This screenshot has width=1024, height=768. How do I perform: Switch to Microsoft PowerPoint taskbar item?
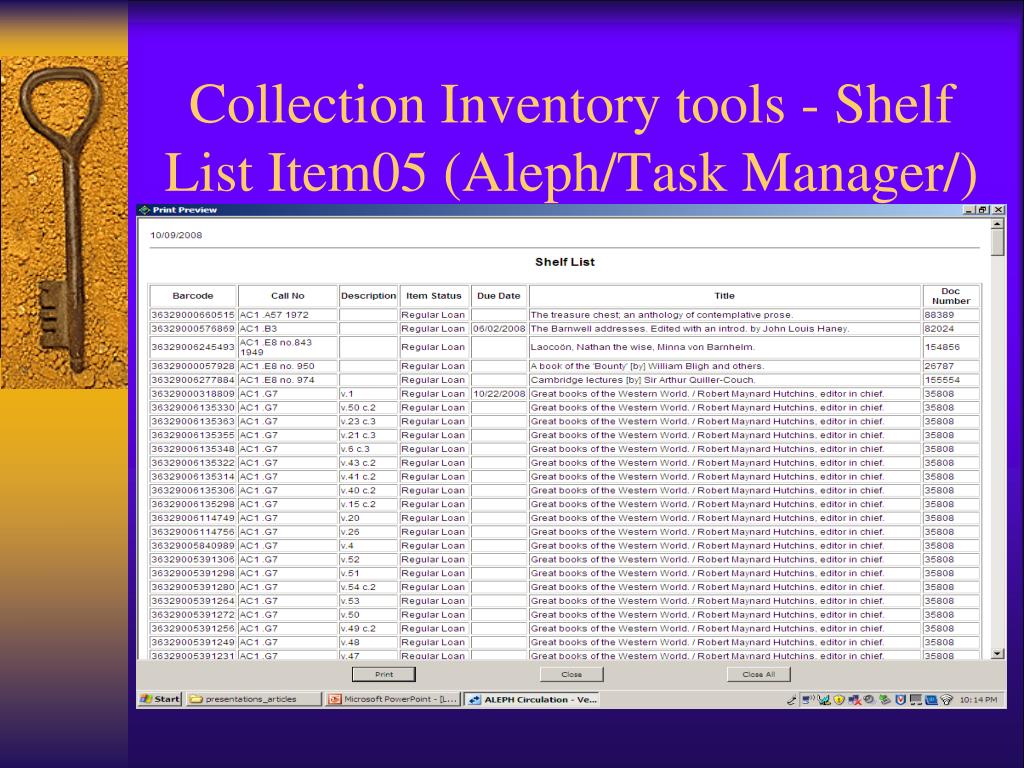(393, 699)
